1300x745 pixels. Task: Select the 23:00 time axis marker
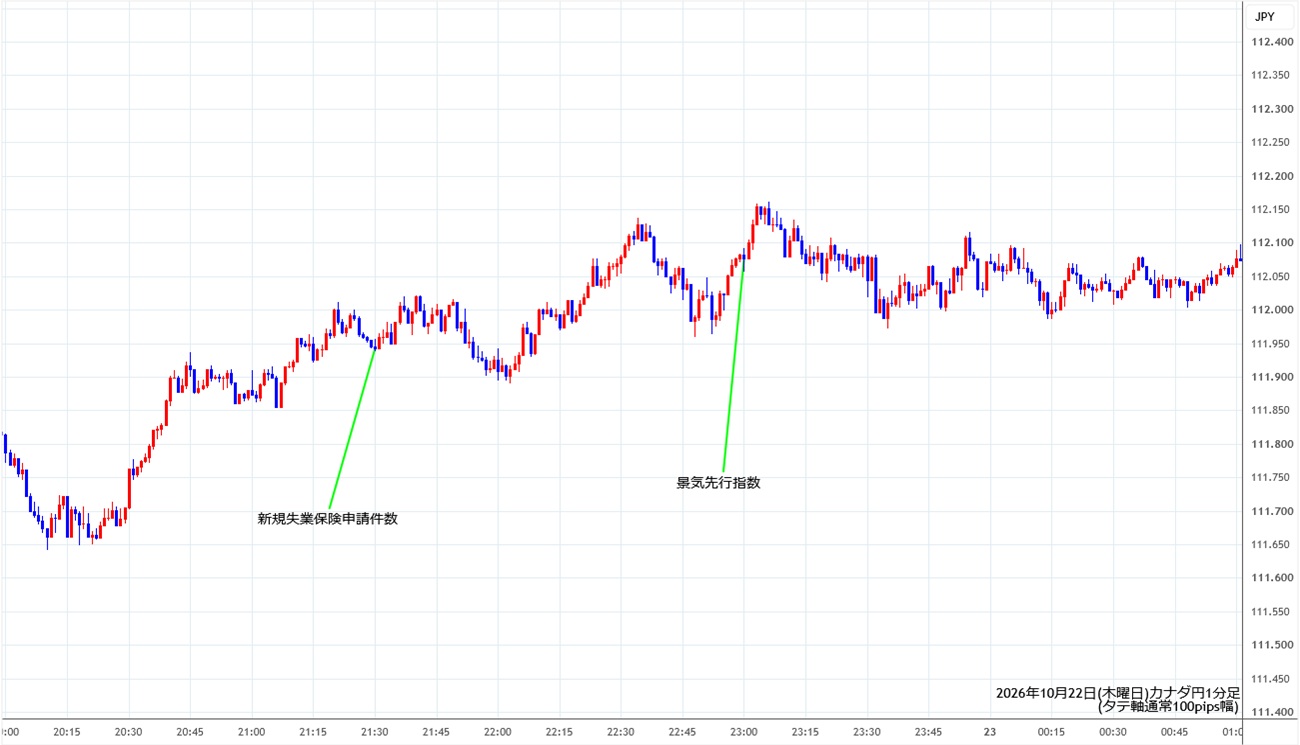(x=743, y=731)
